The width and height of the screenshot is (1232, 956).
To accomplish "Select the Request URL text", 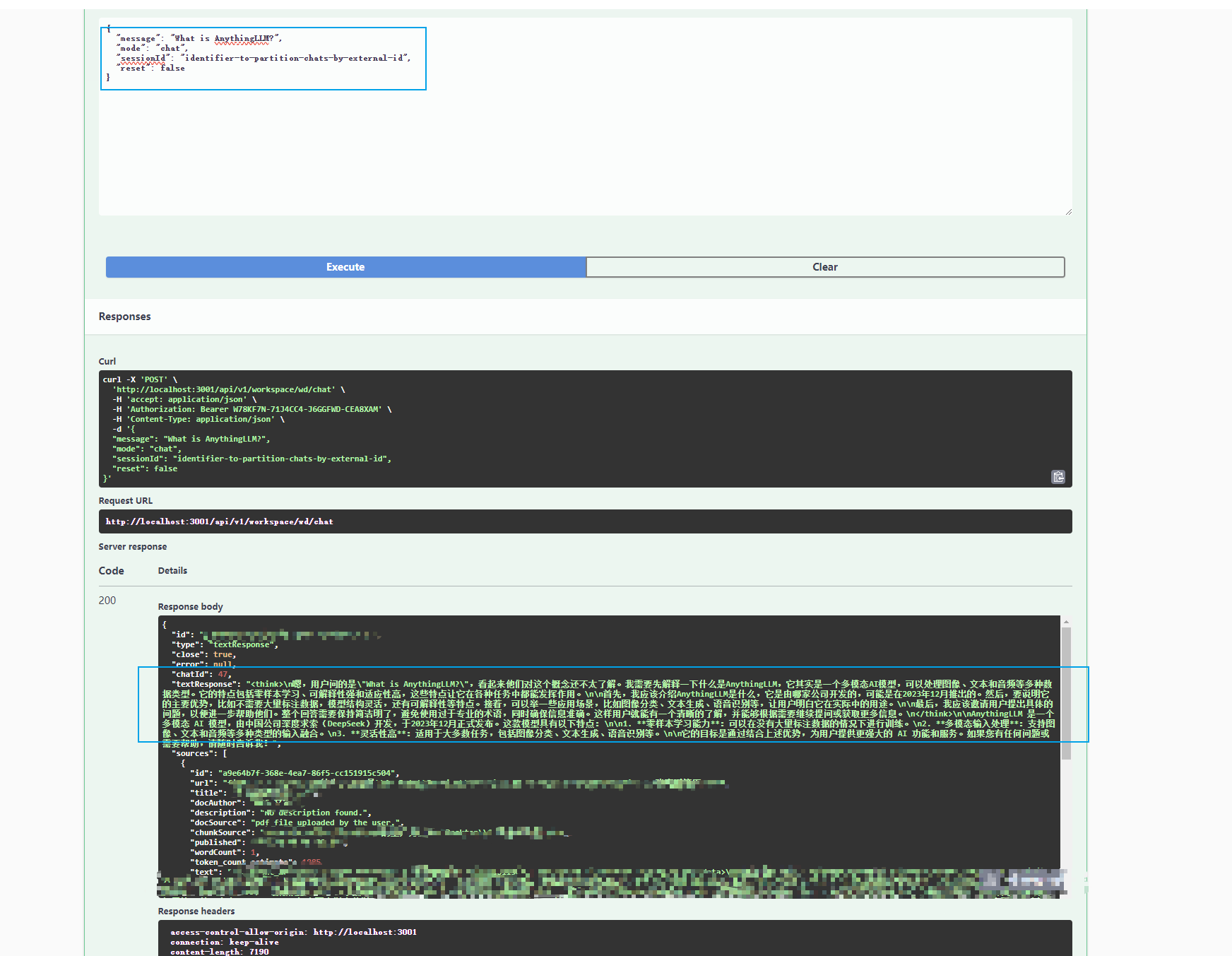I will click(219, 521).
